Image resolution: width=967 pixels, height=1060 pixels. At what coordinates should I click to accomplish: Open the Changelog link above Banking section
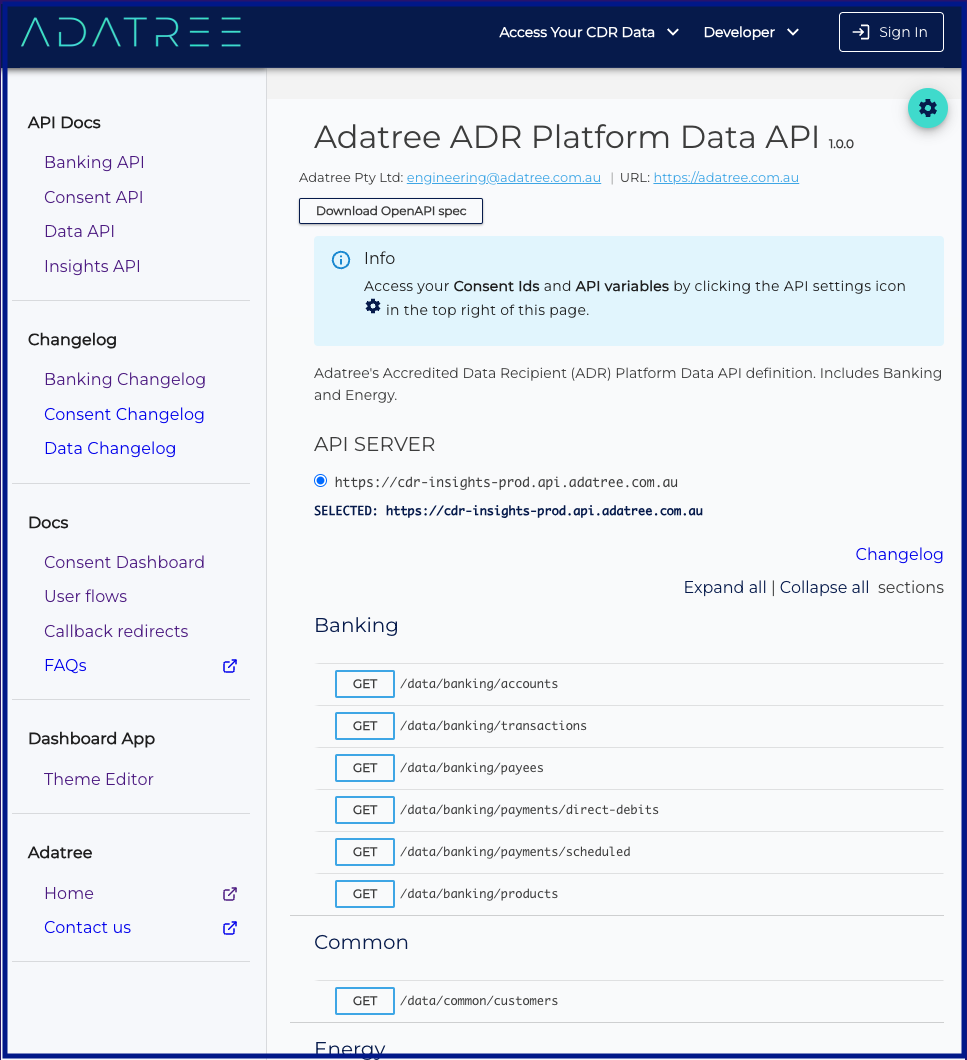click(x=899, y=554)
